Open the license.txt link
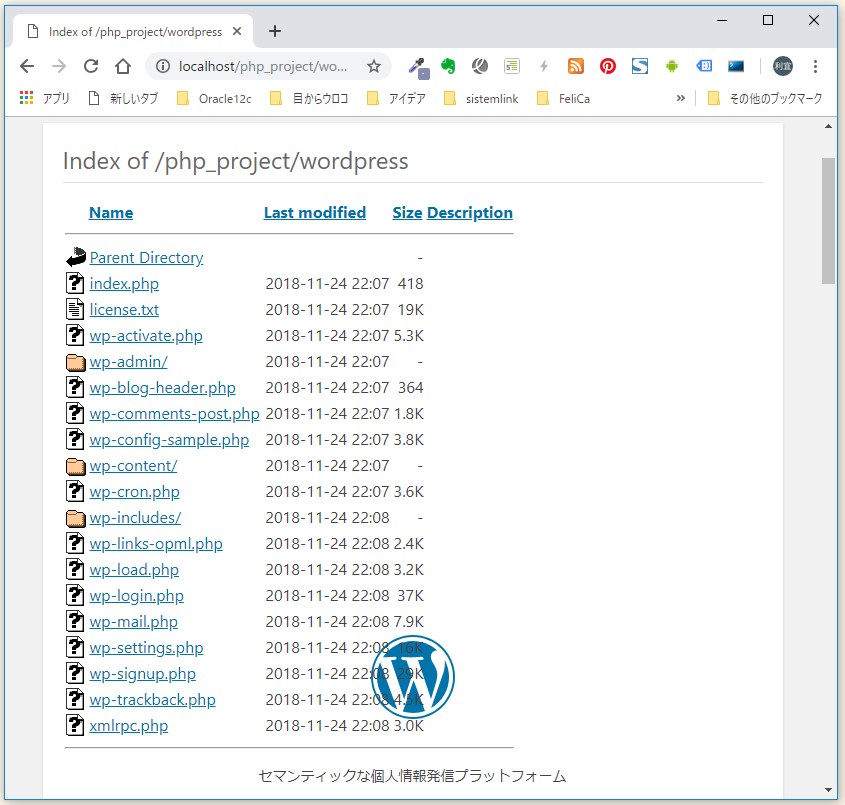Viewport: 845px width, 805px height. click(124, 310)
